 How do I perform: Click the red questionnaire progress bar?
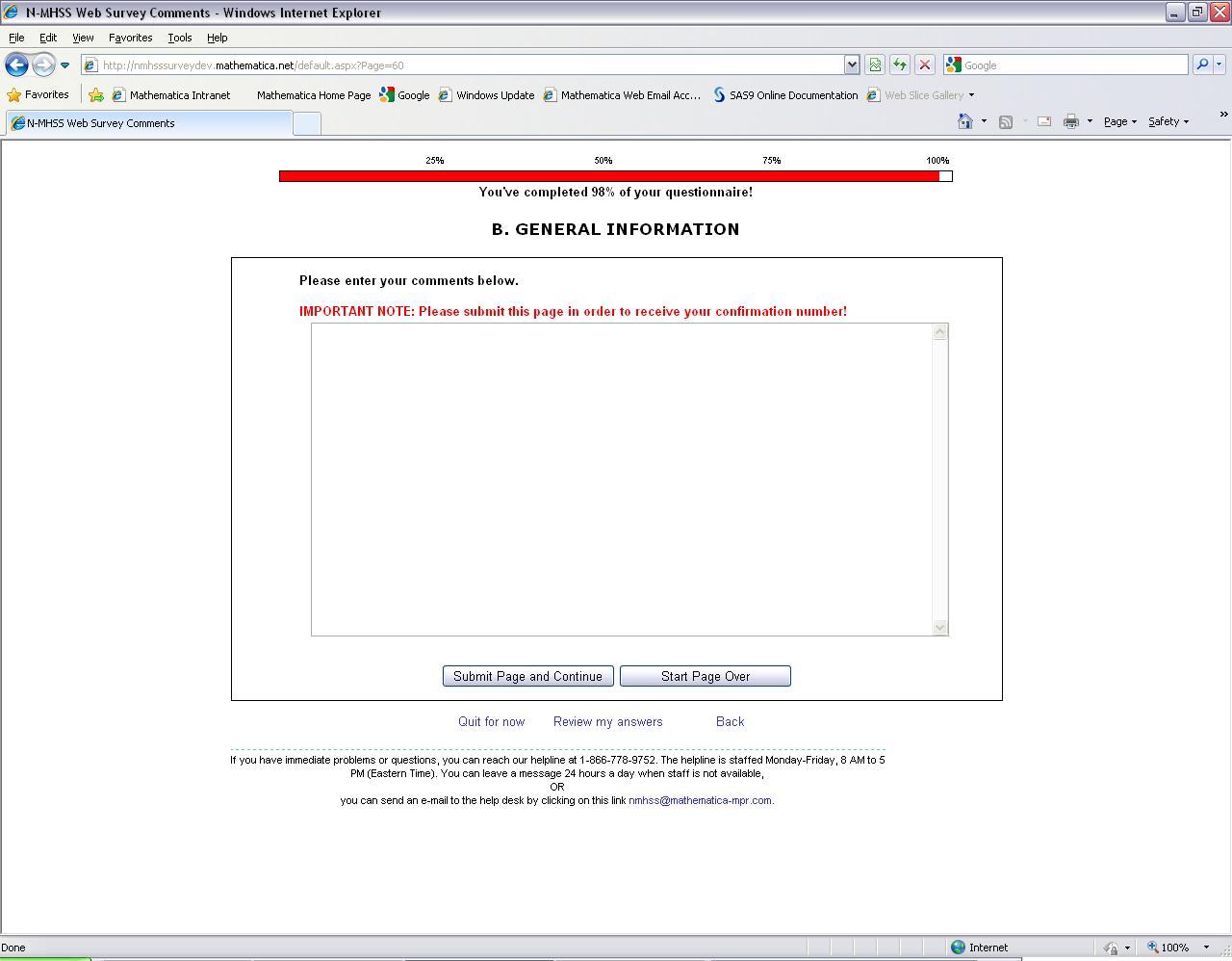(615, 176)
